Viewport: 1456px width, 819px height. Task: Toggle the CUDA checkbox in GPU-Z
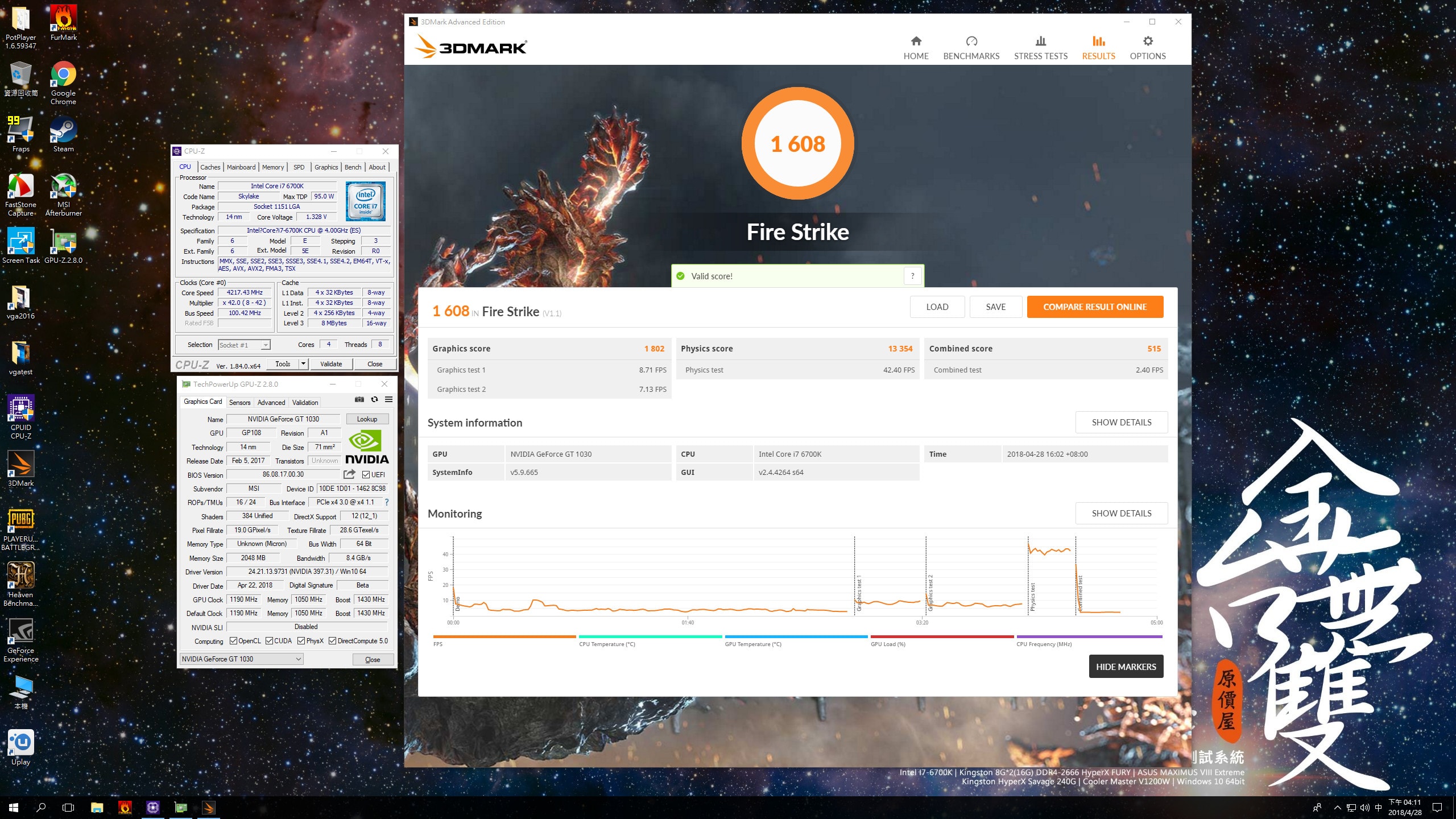tap(270, 641)
